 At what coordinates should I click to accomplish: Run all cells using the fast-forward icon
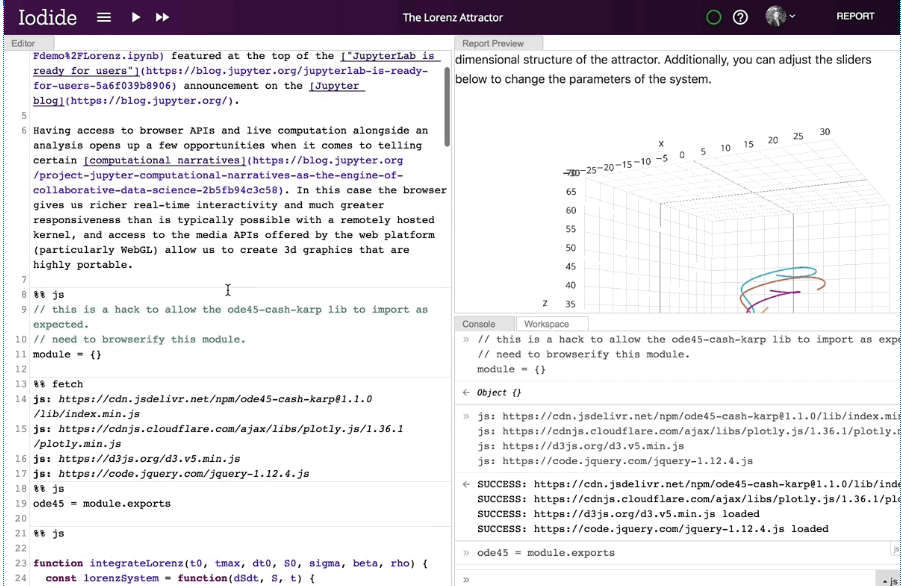coord(162,17)
